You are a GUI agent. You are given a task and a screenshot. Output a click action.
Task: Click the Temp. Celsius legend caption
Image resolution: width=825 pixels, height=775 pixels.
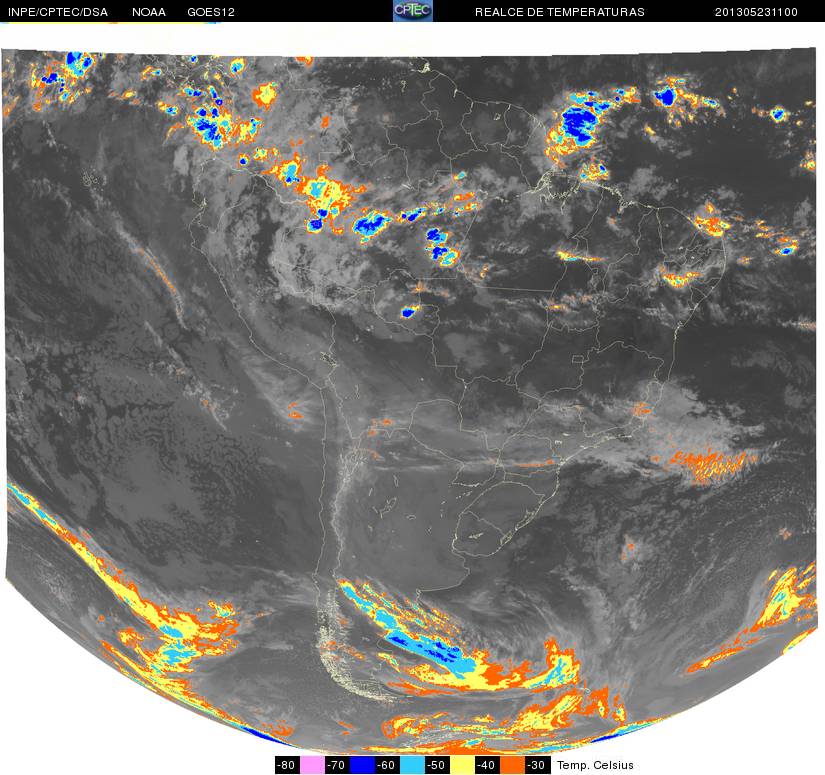[x=595, y=765]
